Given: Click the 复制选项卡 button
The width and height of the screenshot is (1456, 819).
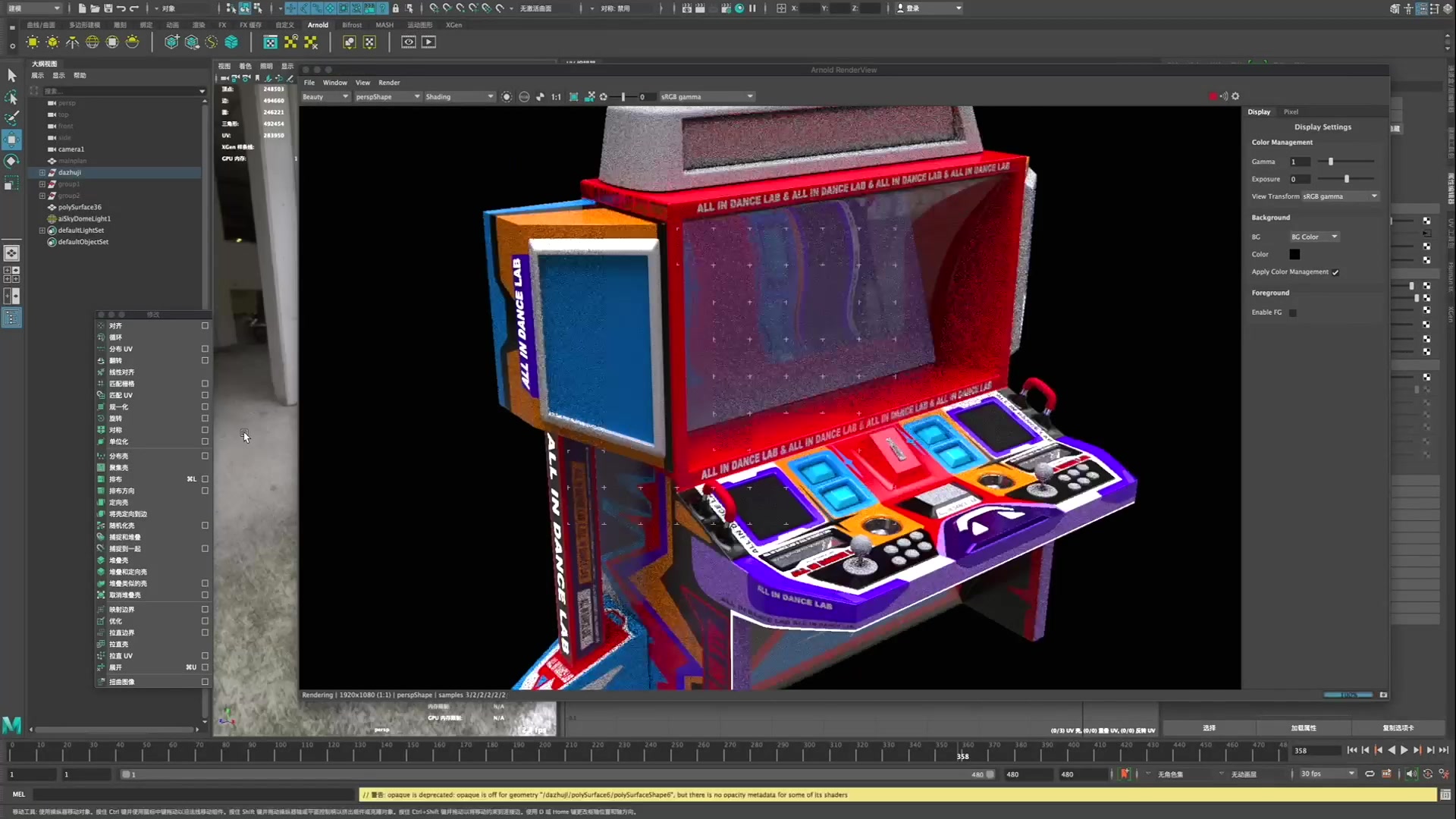Looking at the screenshot, I should coord(1398,728).
